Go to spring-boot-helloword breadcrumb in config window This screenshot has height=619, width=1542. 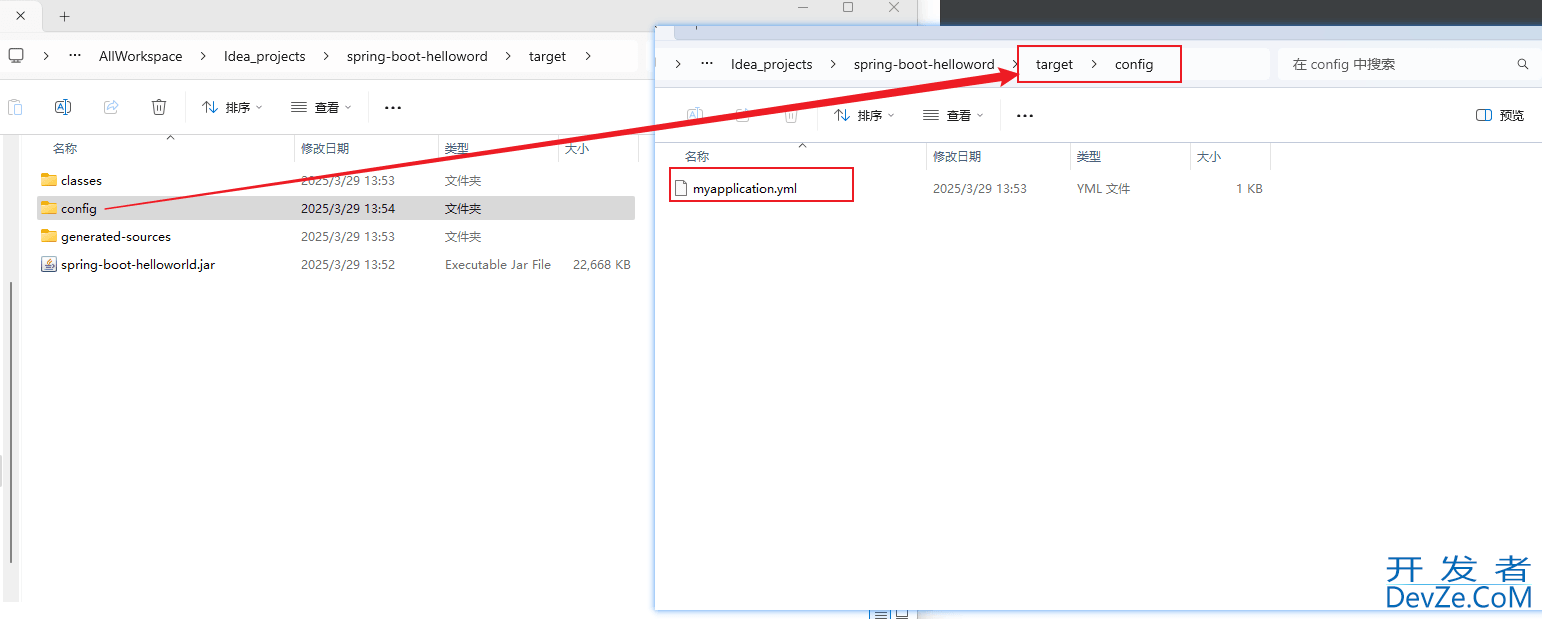924,64
